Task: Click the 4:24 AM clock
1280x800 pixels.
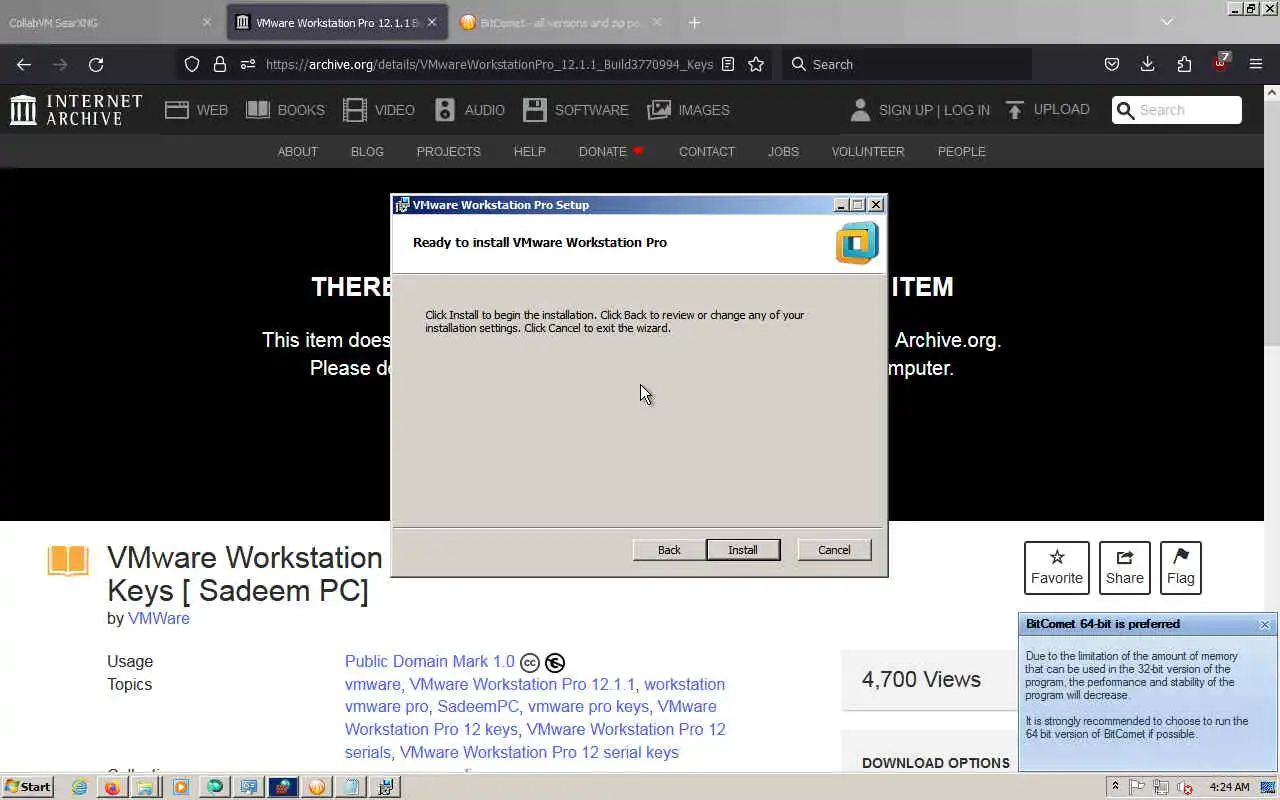Action: (x=1229, y=787)
